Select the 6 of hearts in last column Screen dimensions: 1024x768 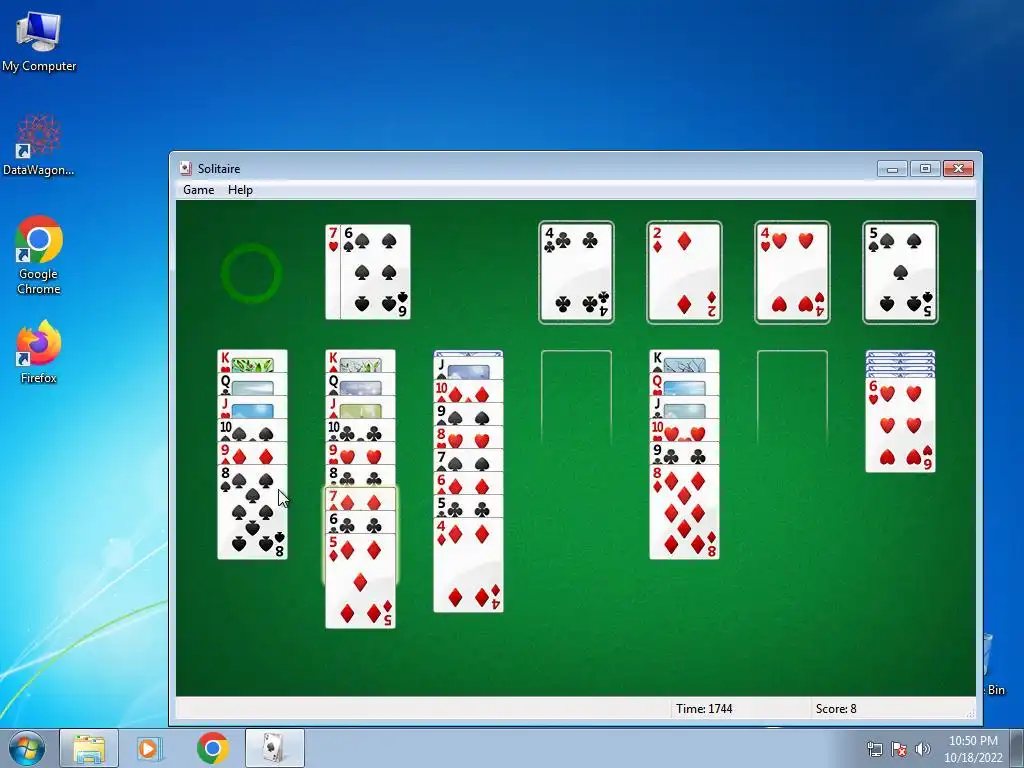click(x=900, y=425)
